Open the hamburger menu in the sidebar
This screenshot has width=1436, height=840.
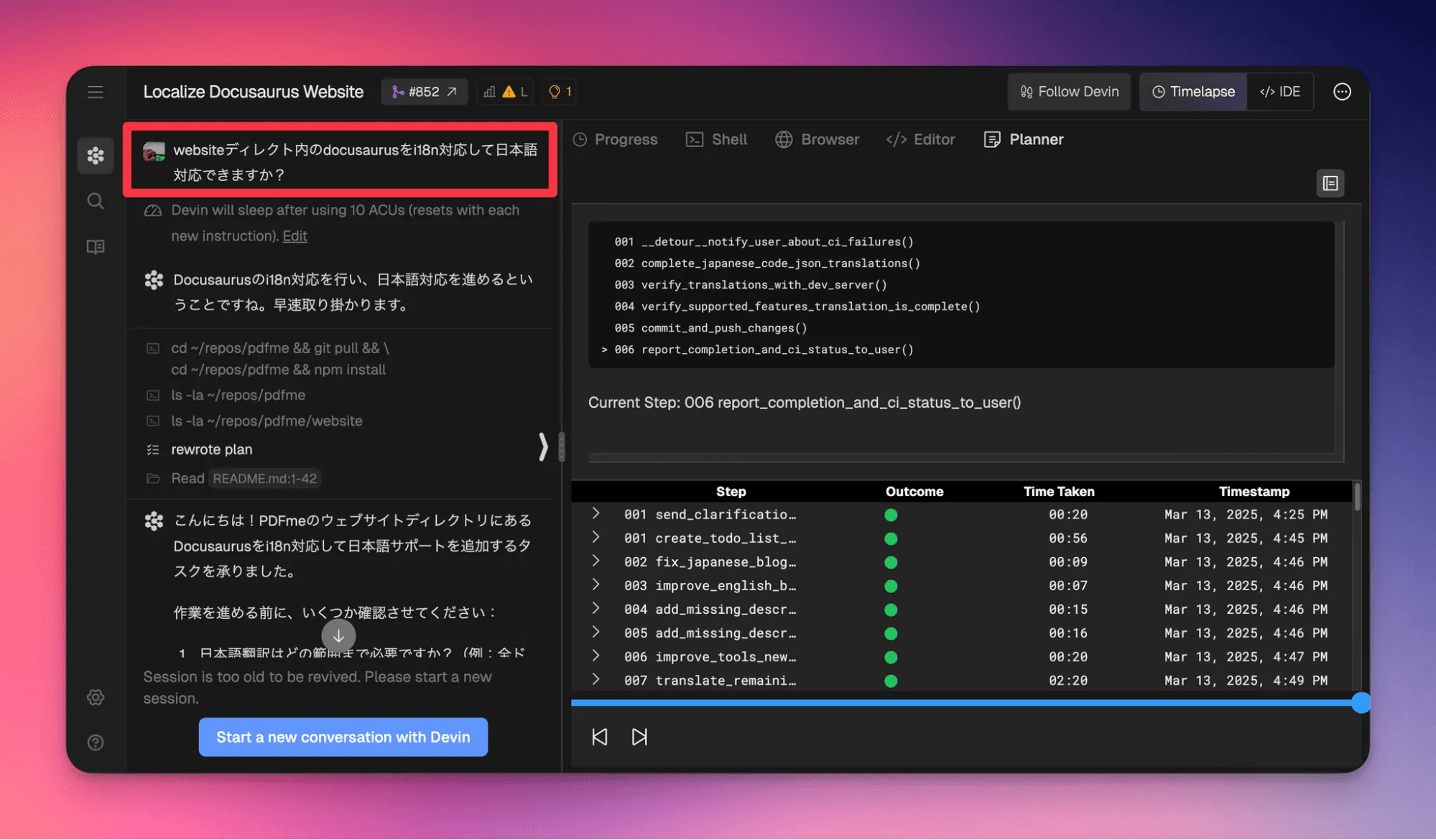(95, 92)
